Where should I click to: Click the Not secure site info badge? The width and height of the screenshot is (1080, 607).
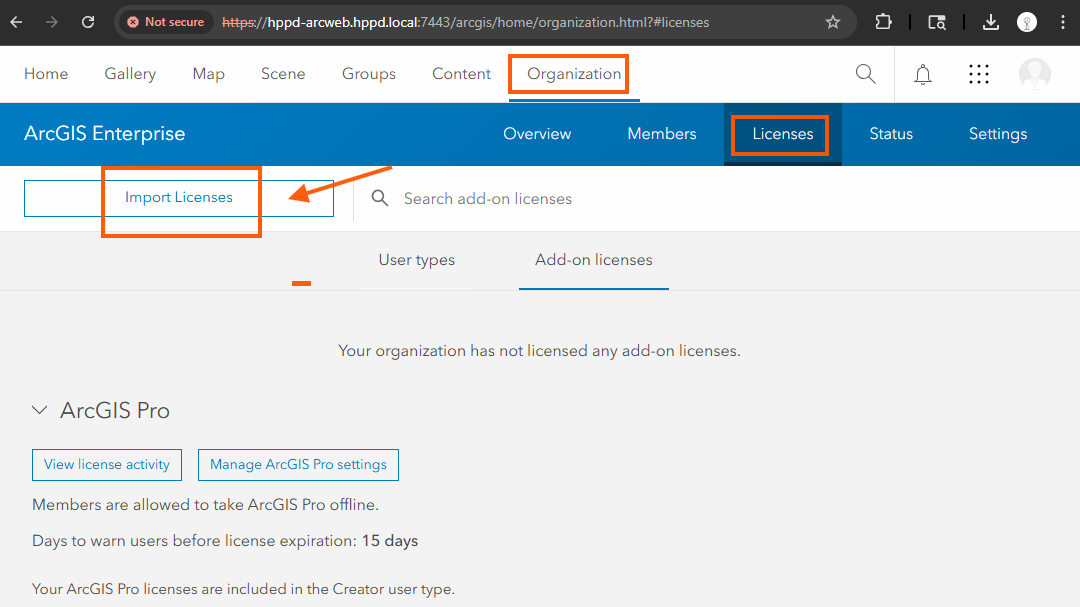click(x=165, y=22)
